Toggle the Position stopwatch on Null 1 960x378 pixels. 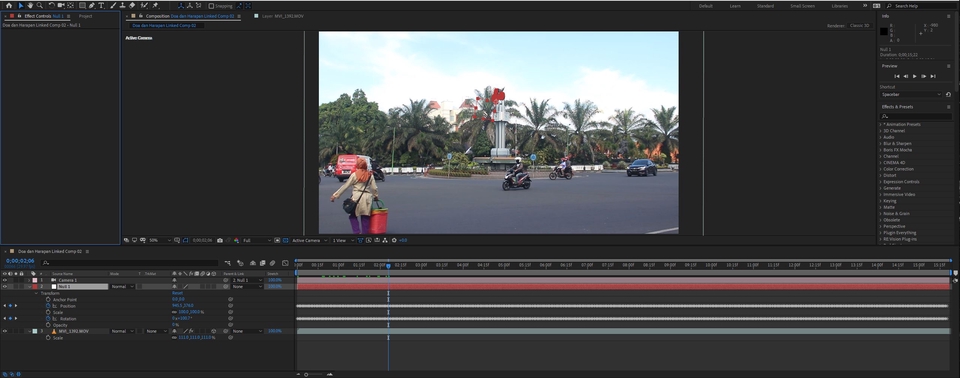(x=48, y=306)
